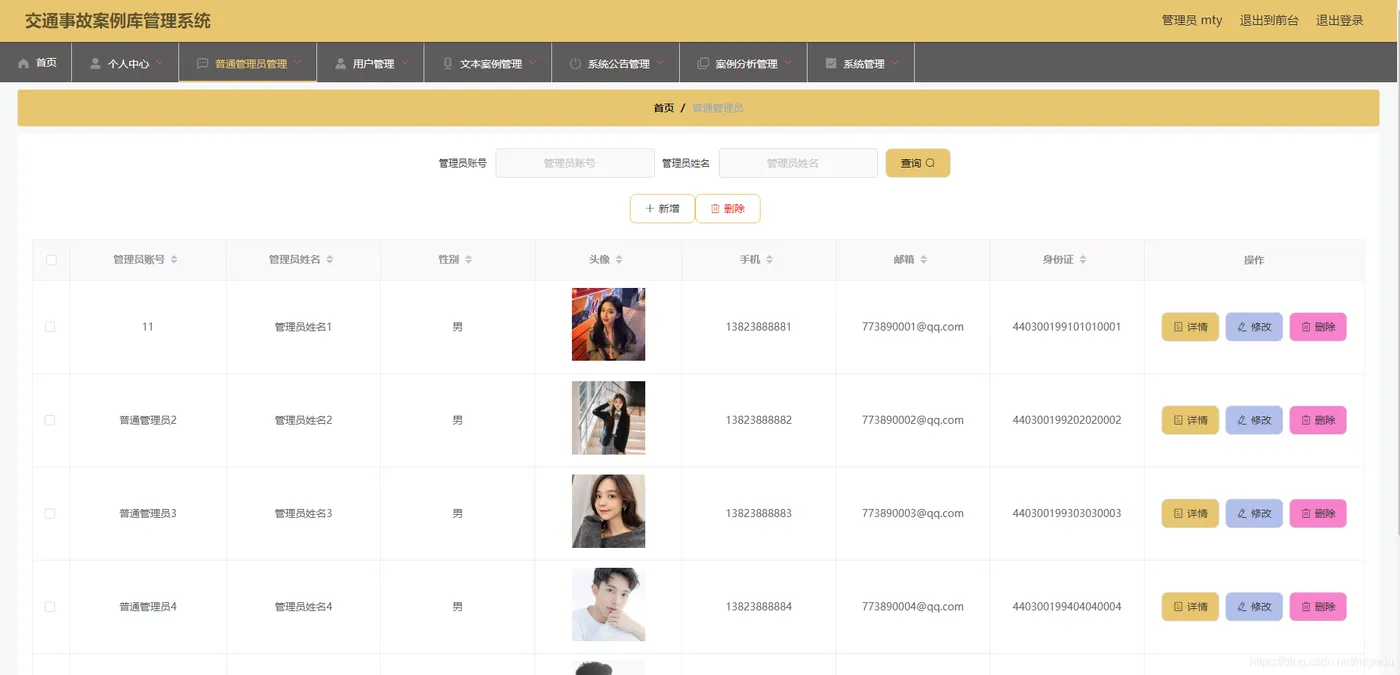Viewport: 1400px width, 675px height.
Task: Click 修改 for 管理员姓名1 row
Action: 1254,327
